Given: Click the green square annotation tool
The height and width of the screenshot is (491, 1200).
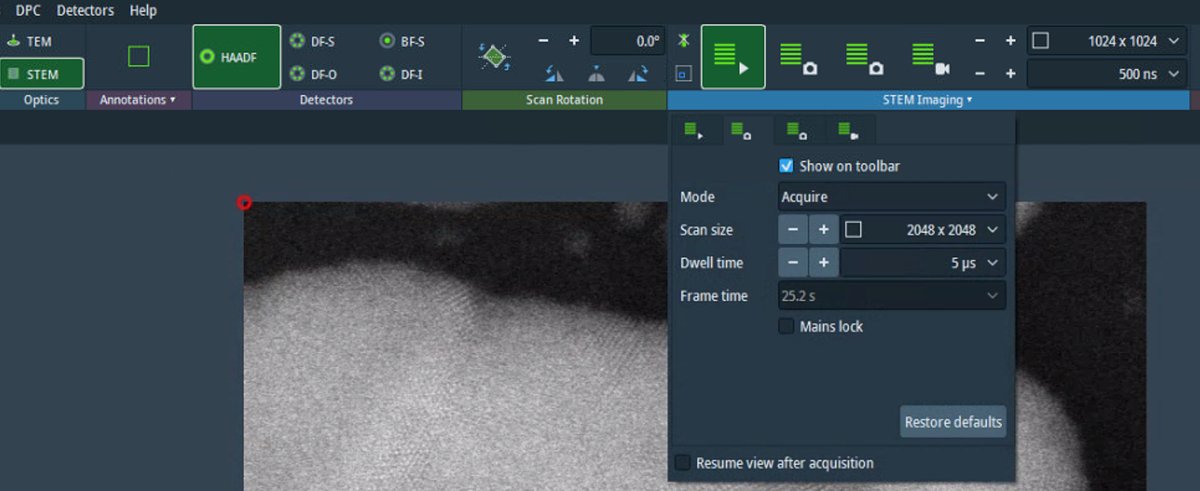Looking at the screenshot, I should (138, 57).
